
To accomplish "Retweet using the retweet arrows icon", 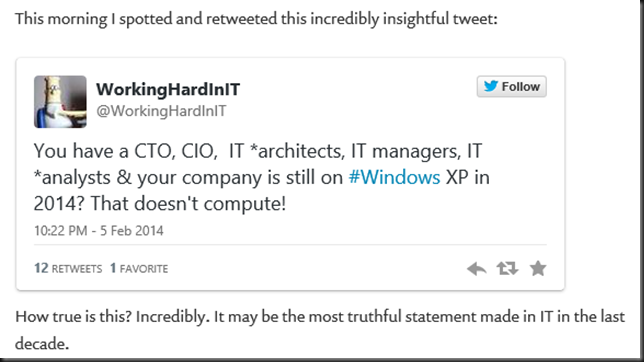I will [x=507, y=268].
